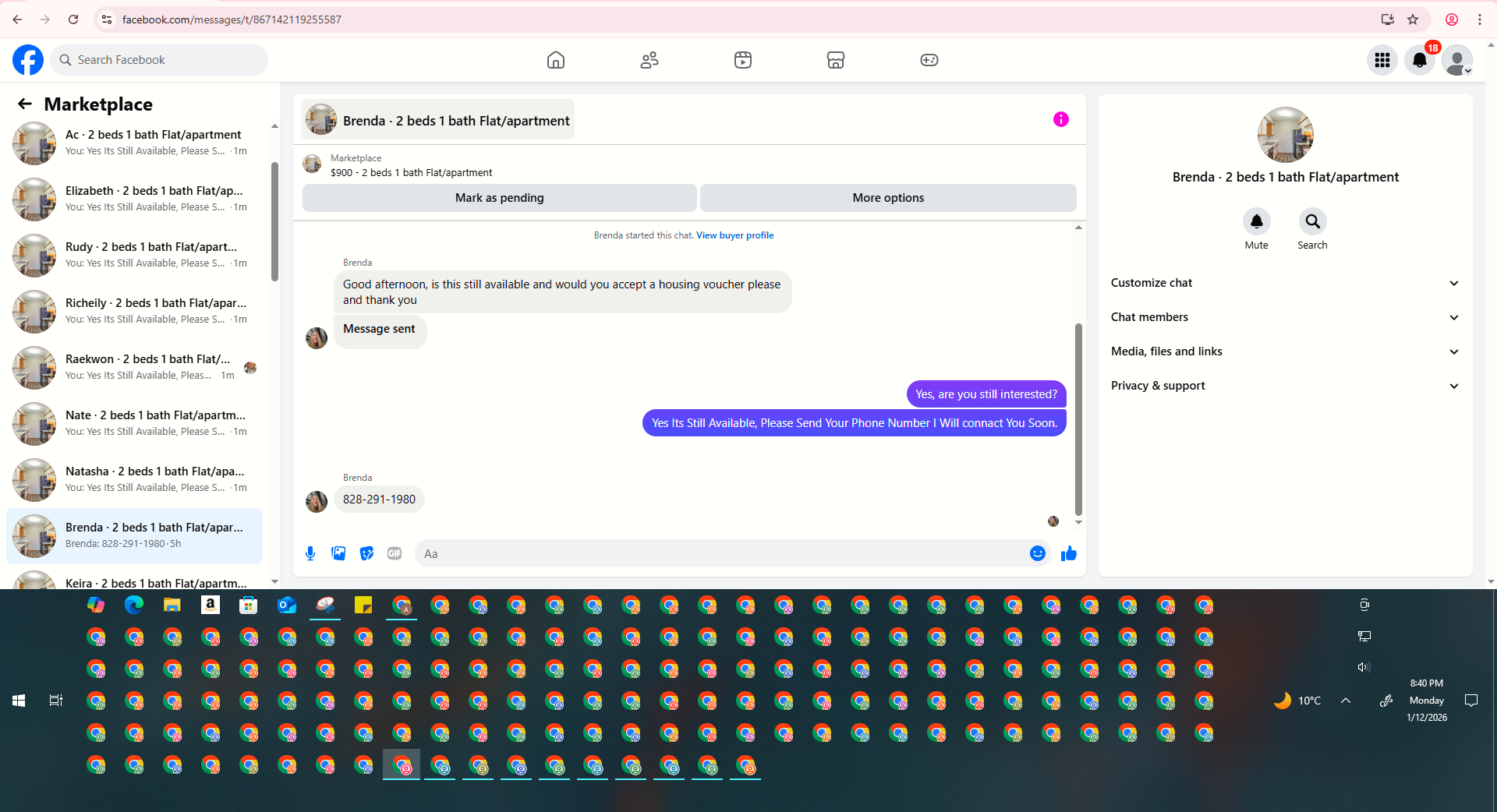Click the $900 listing title in chat header
This screenshot has width=1497, height=812.
411,173
